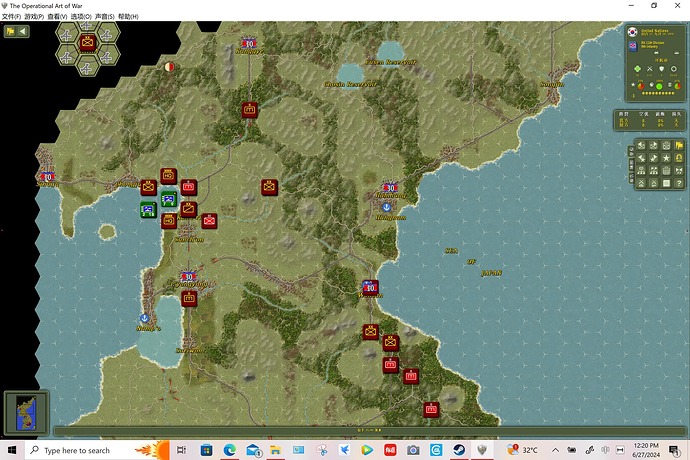Click the white square button in the command grid
This screenshot has width=690, height=460.
point(666,183)
